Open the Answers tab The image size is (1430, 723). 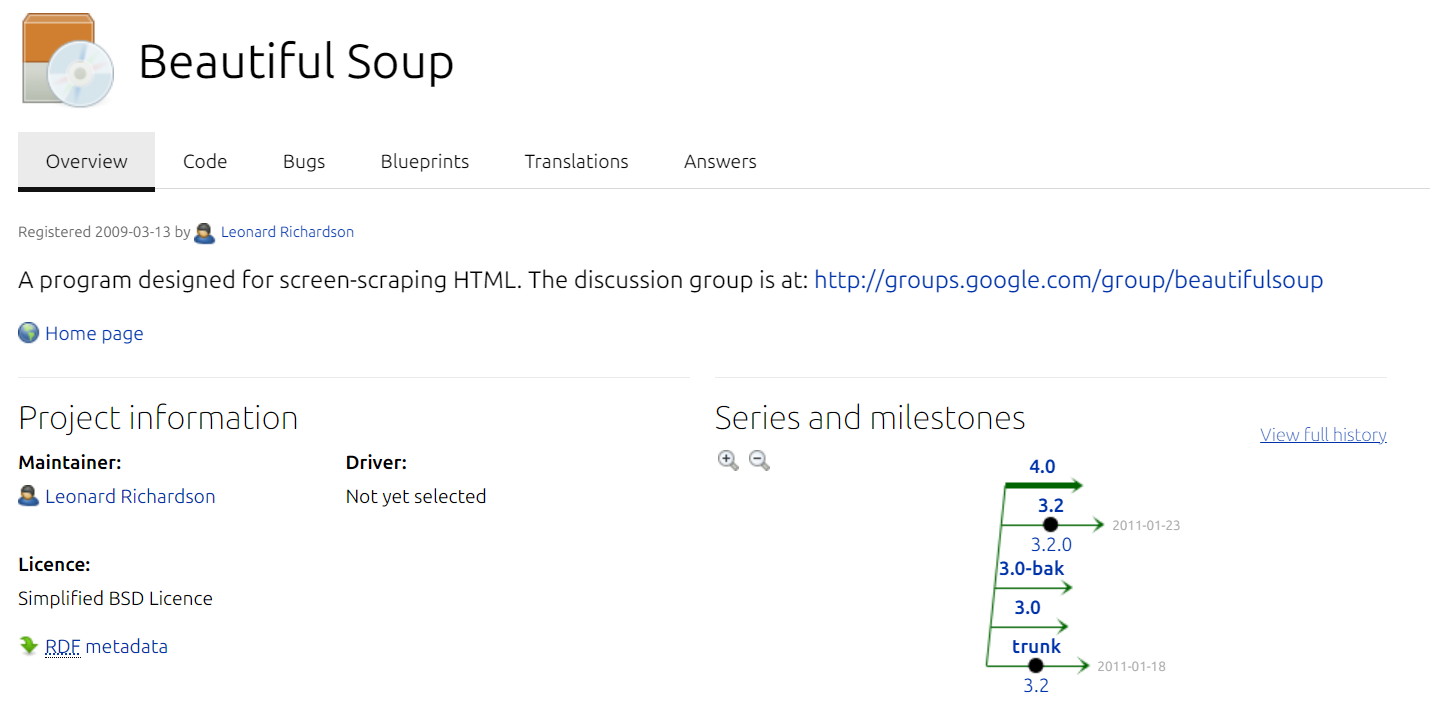719,161
